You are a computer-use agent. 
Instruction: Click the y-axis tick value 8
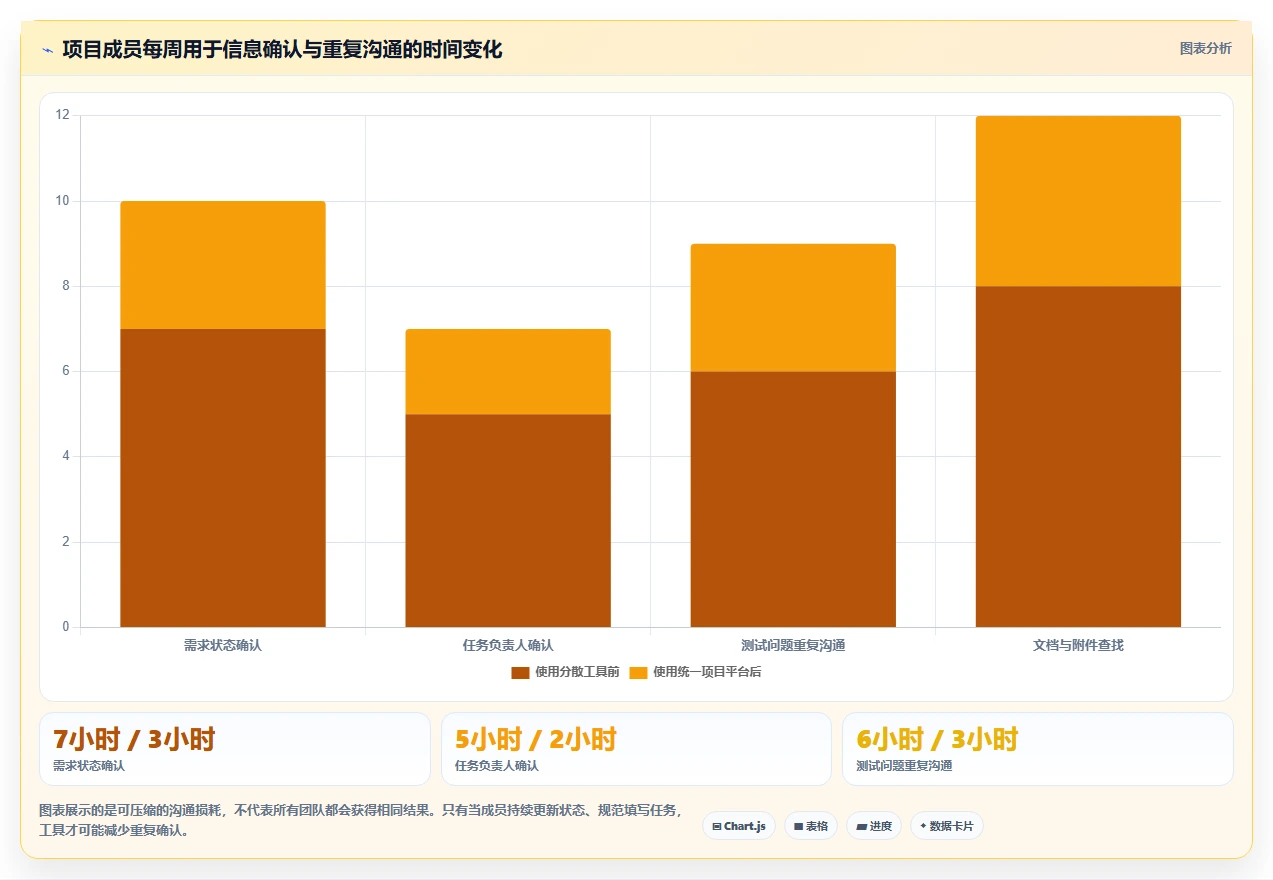(x=66, y=286)
